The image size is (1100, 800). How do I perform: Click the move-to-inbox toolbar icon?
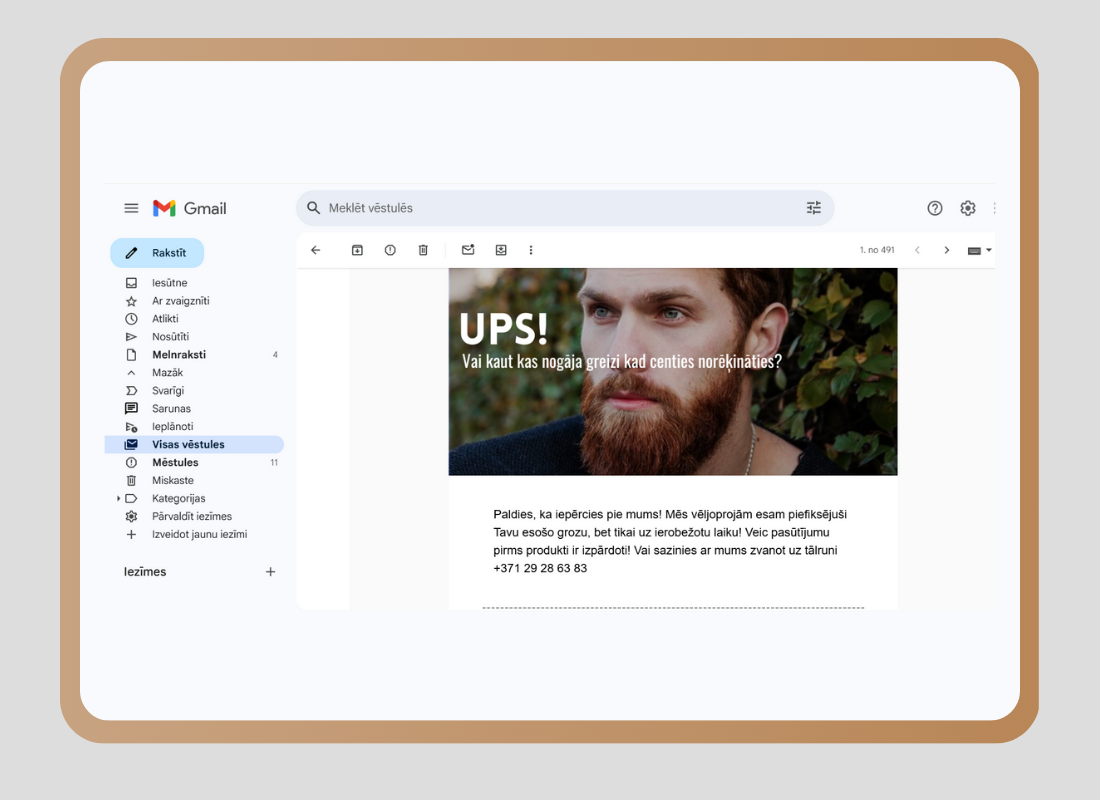(501, 250)
